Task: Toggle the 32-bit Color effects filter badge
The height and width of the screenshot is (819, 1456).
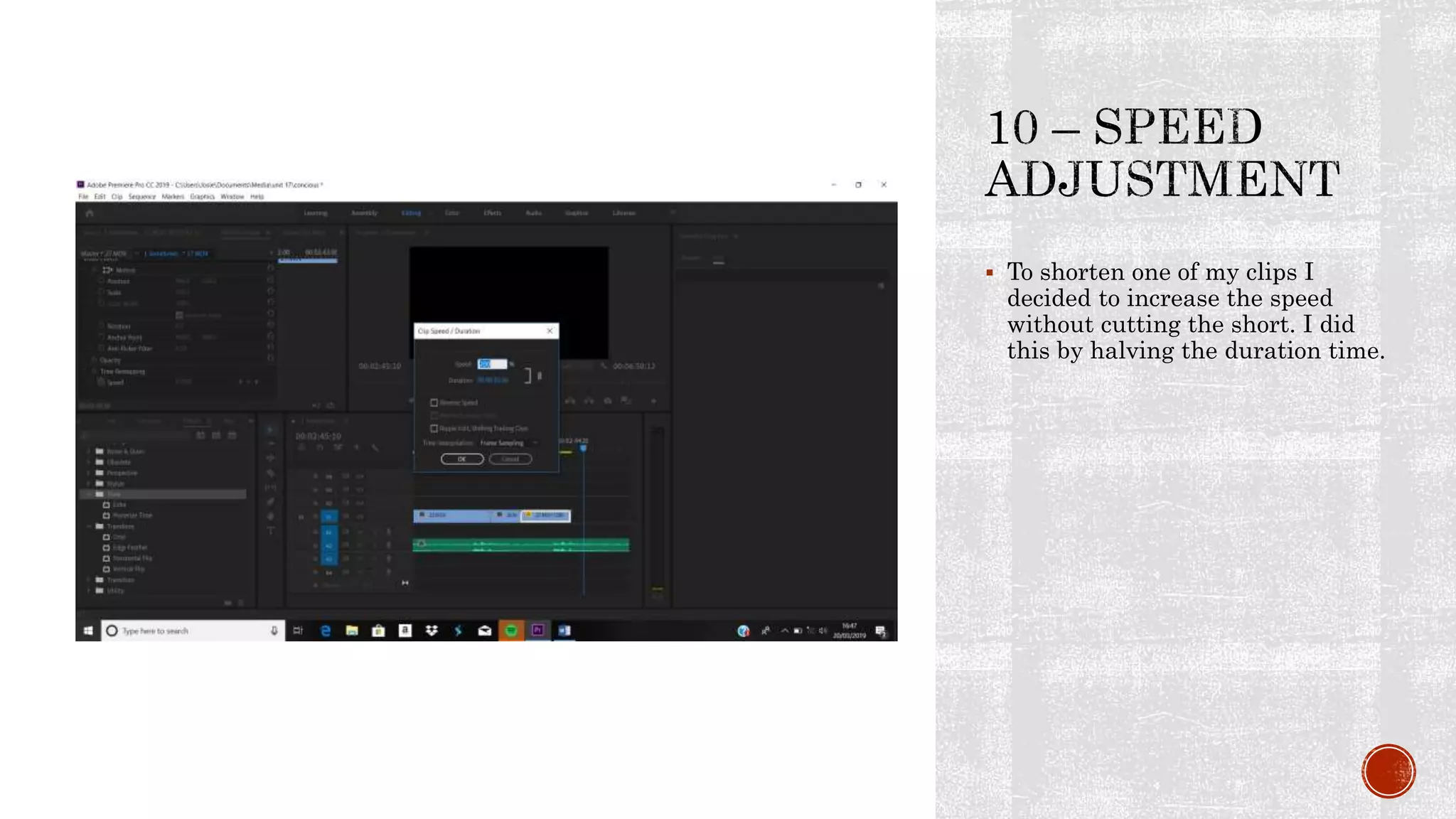Action: 217,435
